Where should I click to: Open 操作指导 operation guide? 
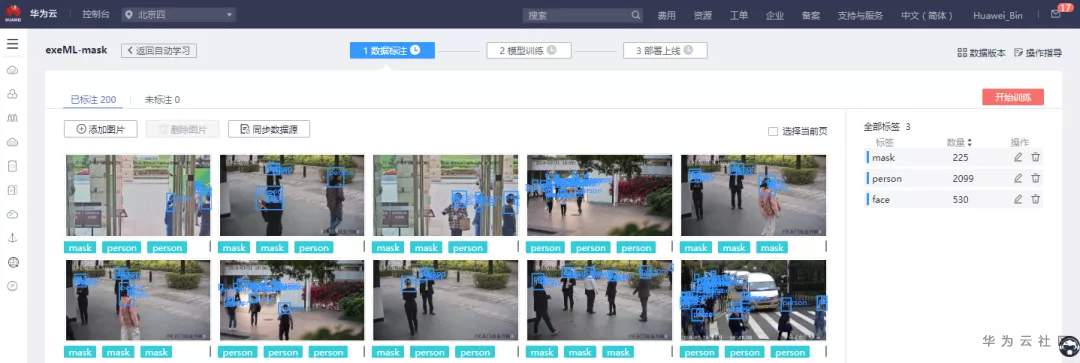(1037, 52)
